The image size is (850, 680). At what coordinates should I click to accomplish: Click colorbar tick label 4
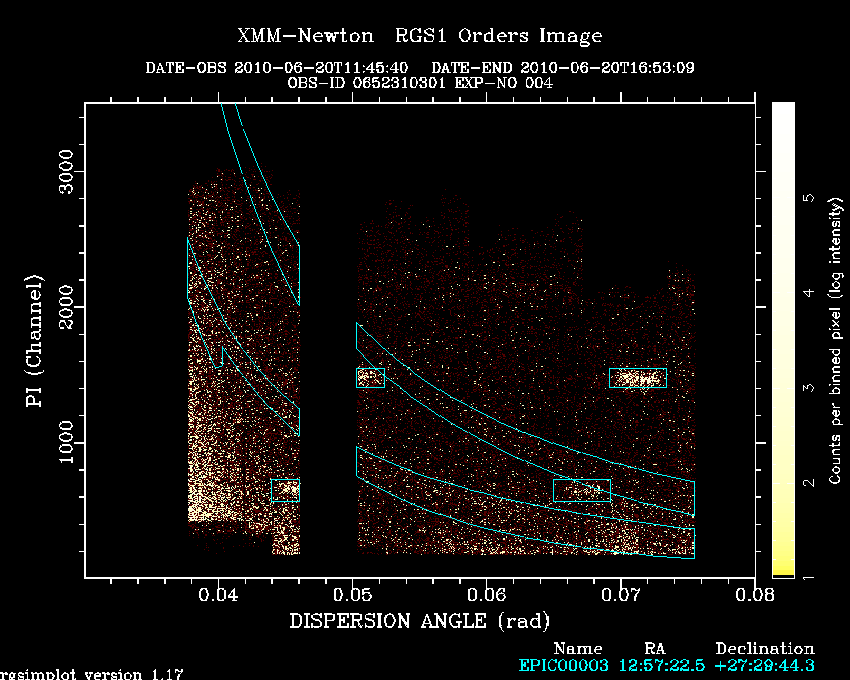[x=809, y=293]
